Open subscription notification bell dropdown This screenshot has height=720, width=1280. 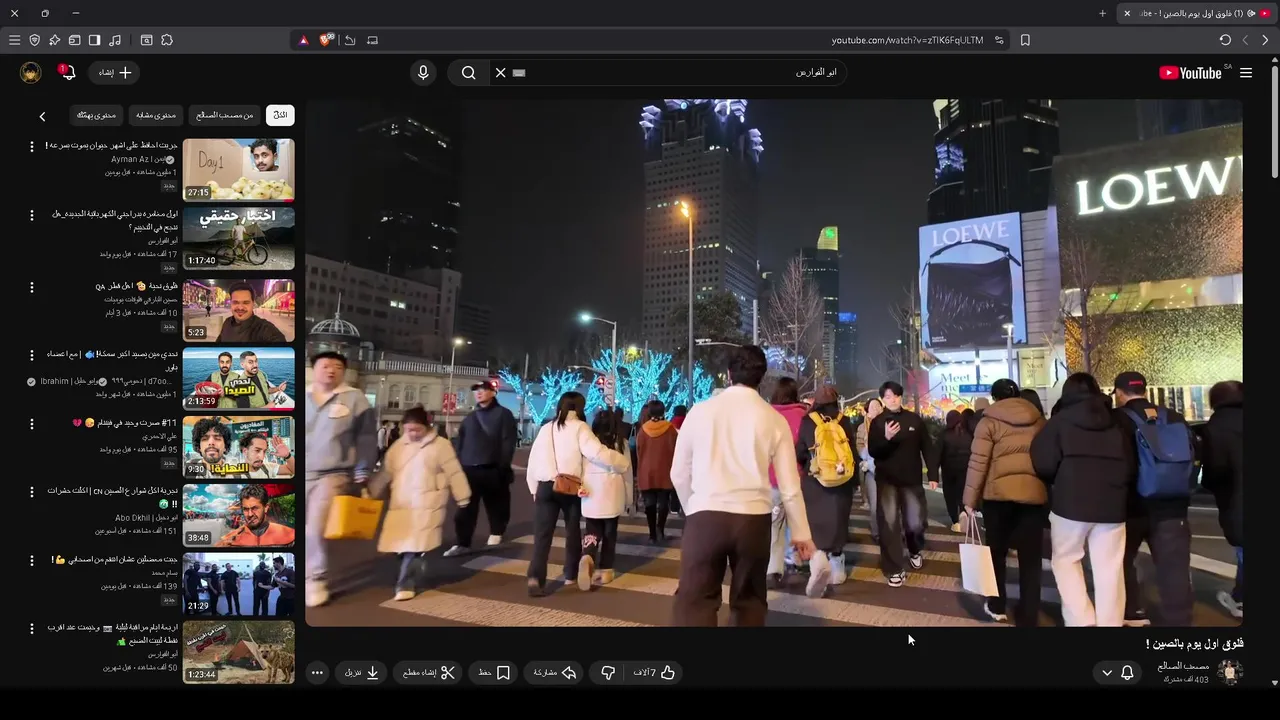point(1117,673)
